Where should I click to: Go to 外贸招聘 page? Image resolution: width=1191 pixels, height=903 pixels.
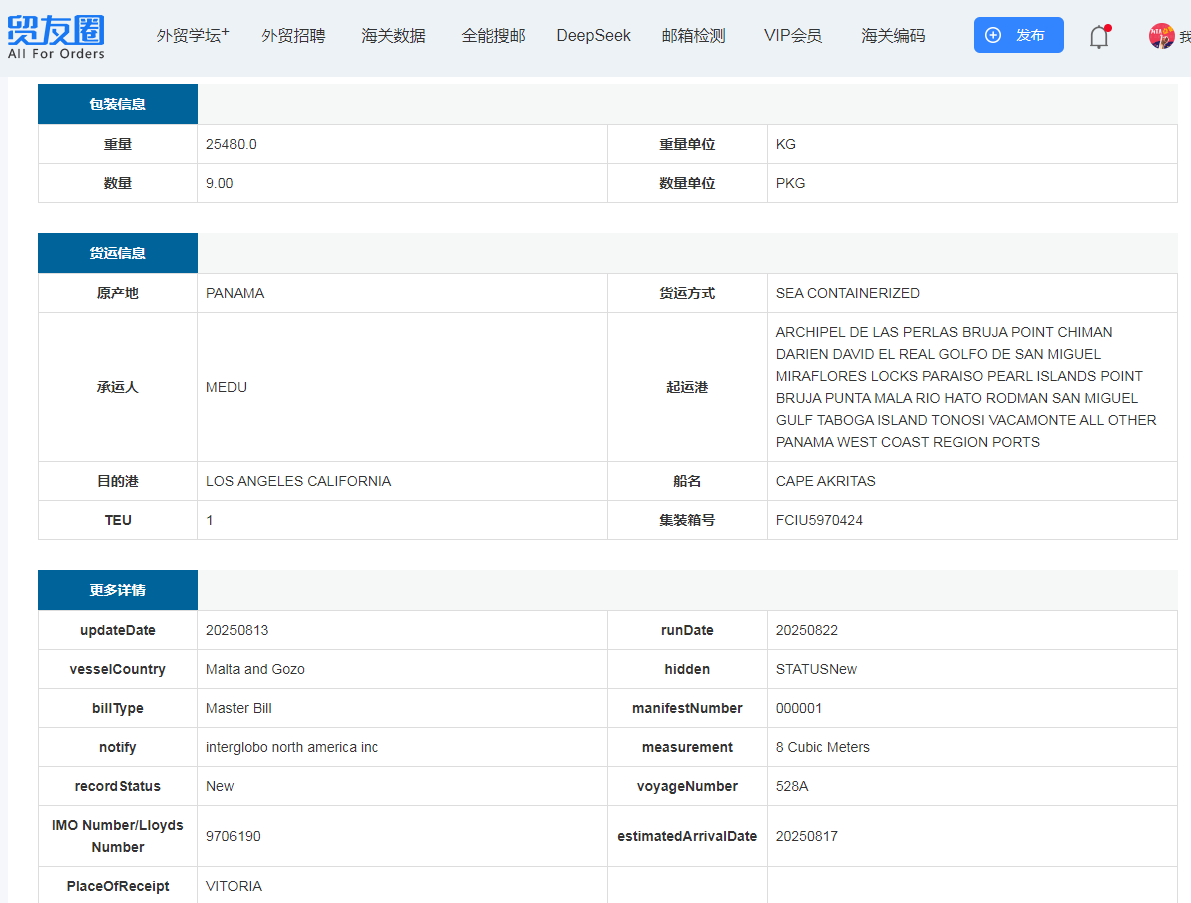pyautogui.click(x=293, y=36)
